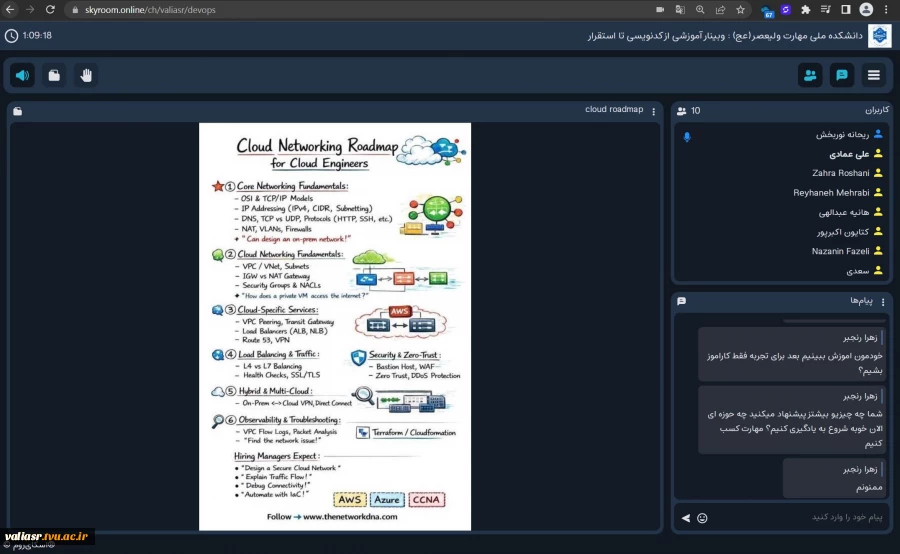Go back in the browser
900x554 pixels.
[x=10, y=10]
